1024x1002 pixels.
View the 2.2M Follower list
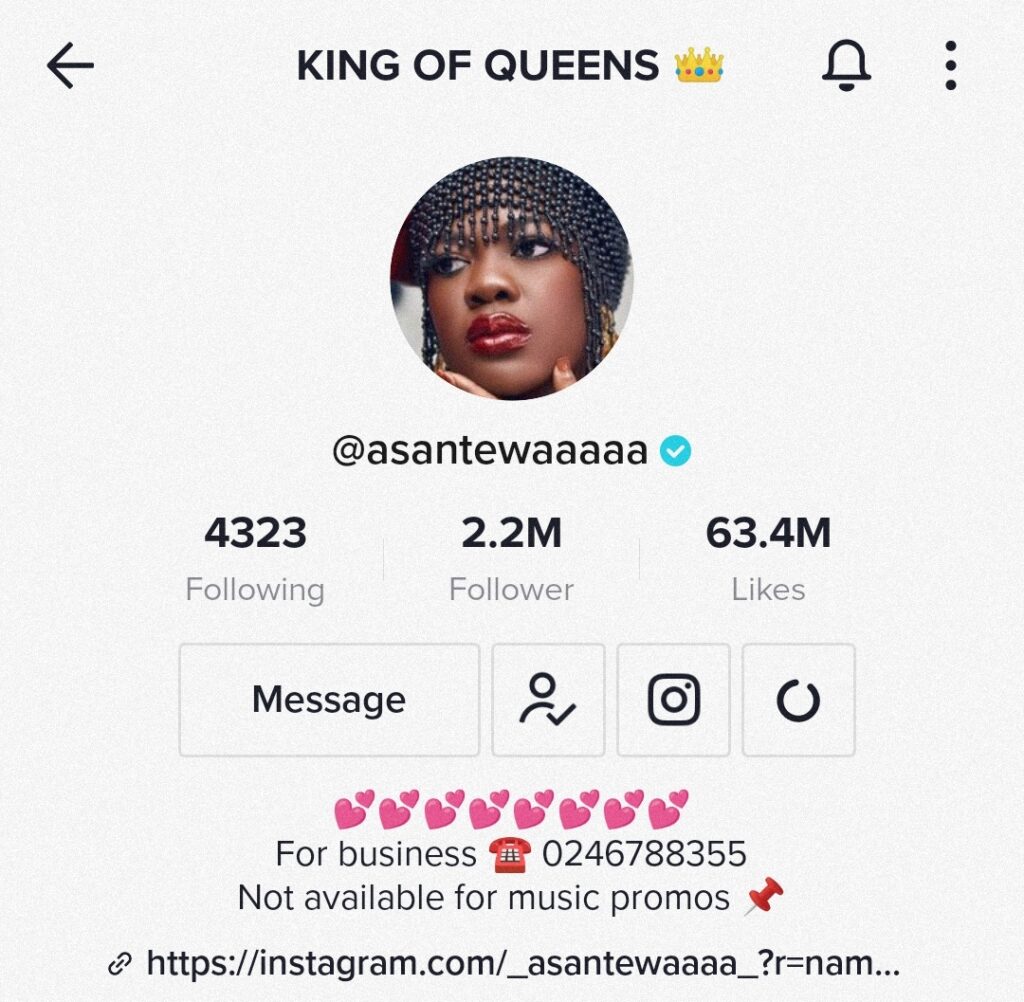[x=511, y=559]
